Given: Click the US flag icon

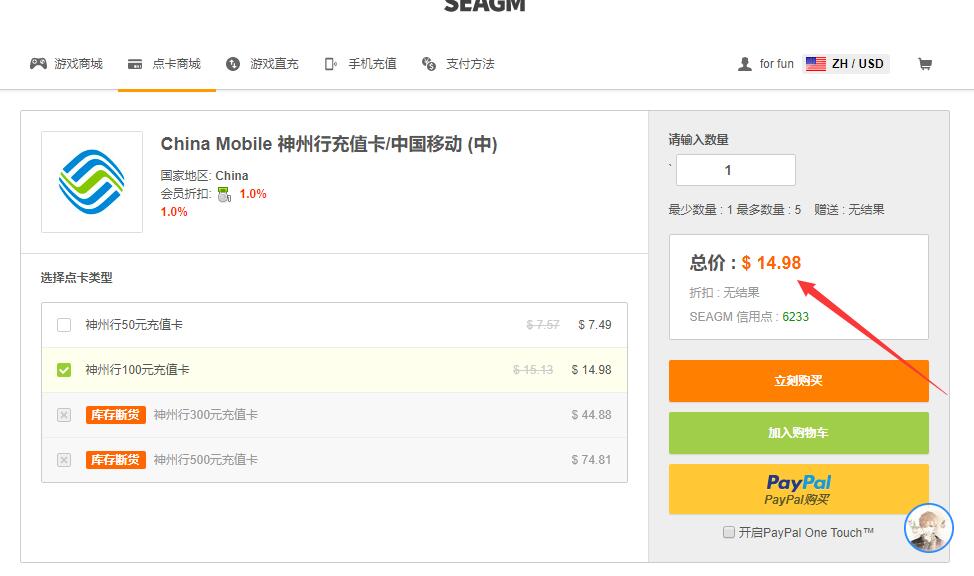Looking at the screenshot, I should click(x=816, y=63).
